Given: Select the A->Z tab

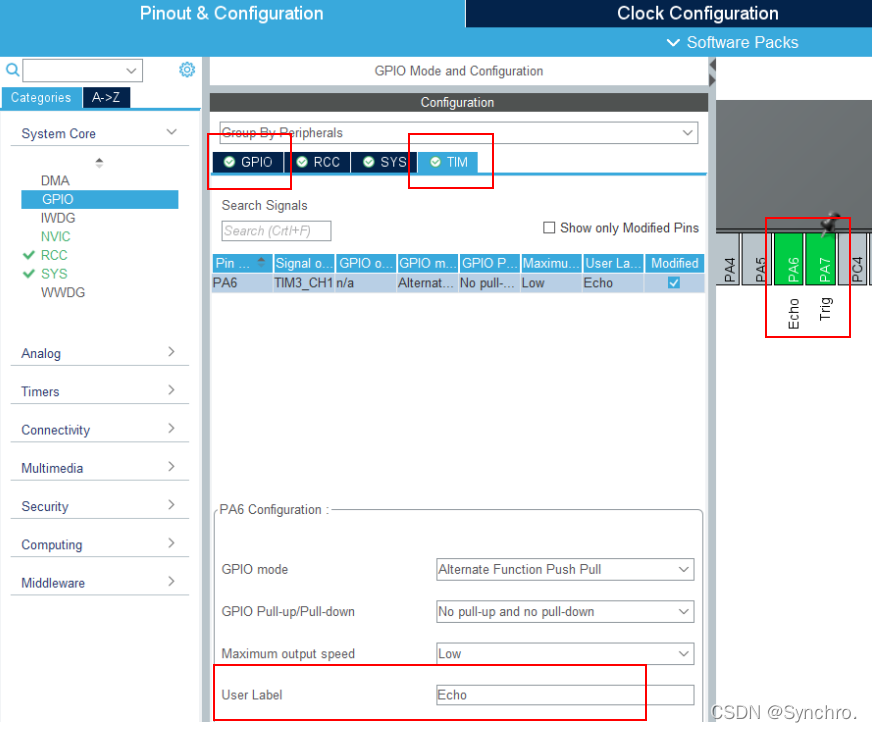Looking at the screenshot, I should coord(106,97).
